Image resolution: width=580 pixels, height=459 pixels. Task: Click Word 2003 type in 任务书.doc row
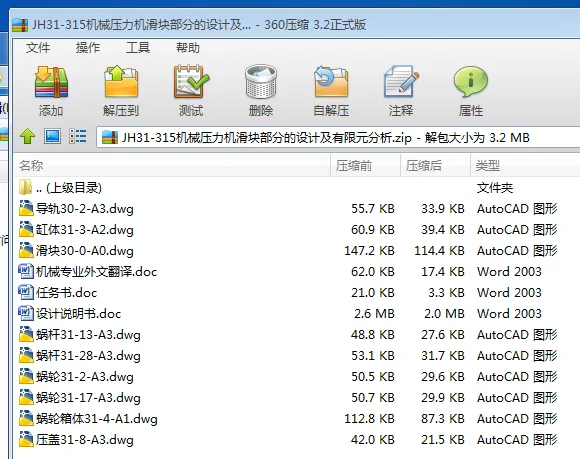pos(509,293)
